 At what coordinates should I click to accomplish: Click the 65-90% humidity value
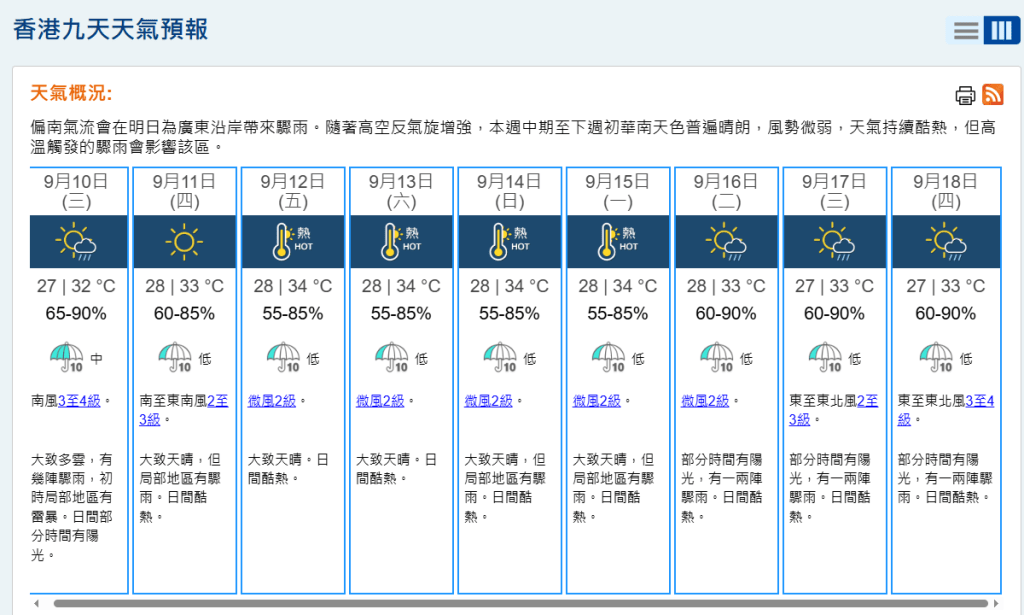pyautogui.click(x=76, y=314)
